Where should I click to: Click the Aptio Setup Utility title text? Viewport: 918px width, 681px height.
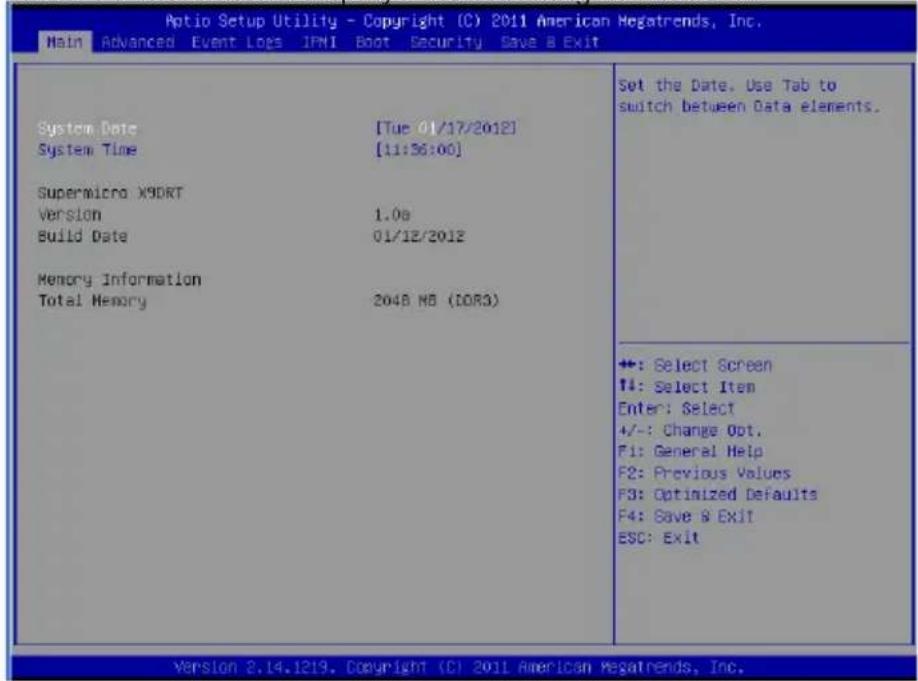pos(463,21)
